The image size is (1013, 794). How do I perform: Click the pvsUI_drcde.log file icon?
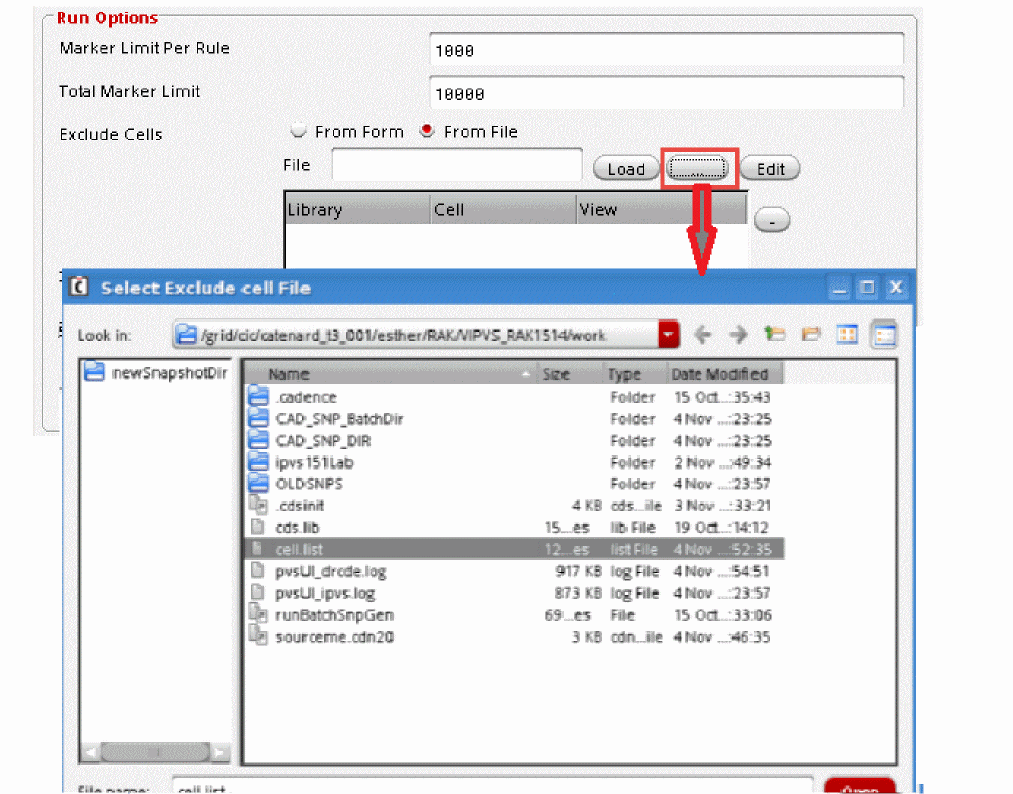click(x=258, y=570)
